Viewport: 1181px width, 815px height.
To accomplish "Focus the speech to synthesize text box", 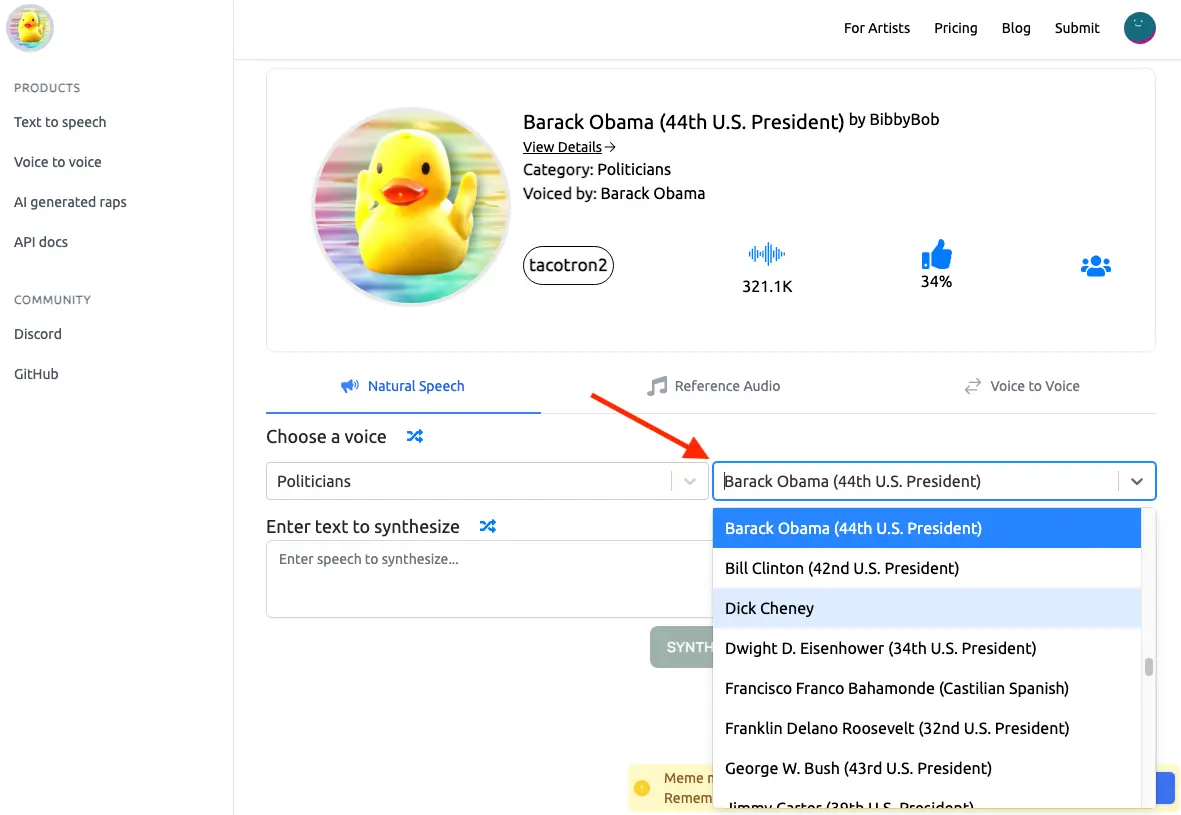I will 490,578.
